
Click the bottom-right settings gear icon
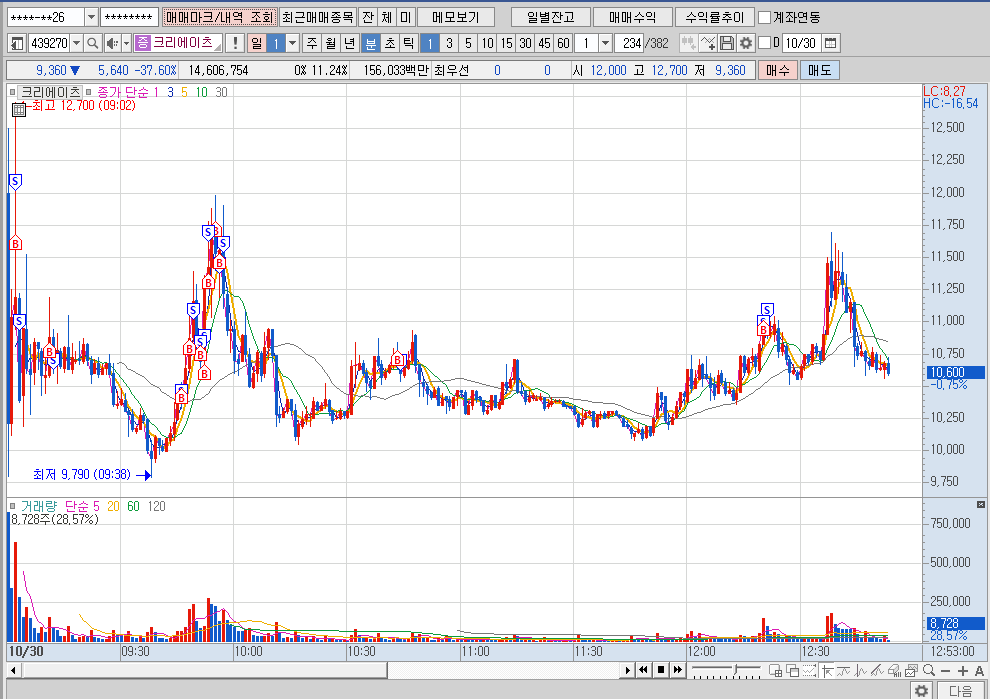(922, 690)
